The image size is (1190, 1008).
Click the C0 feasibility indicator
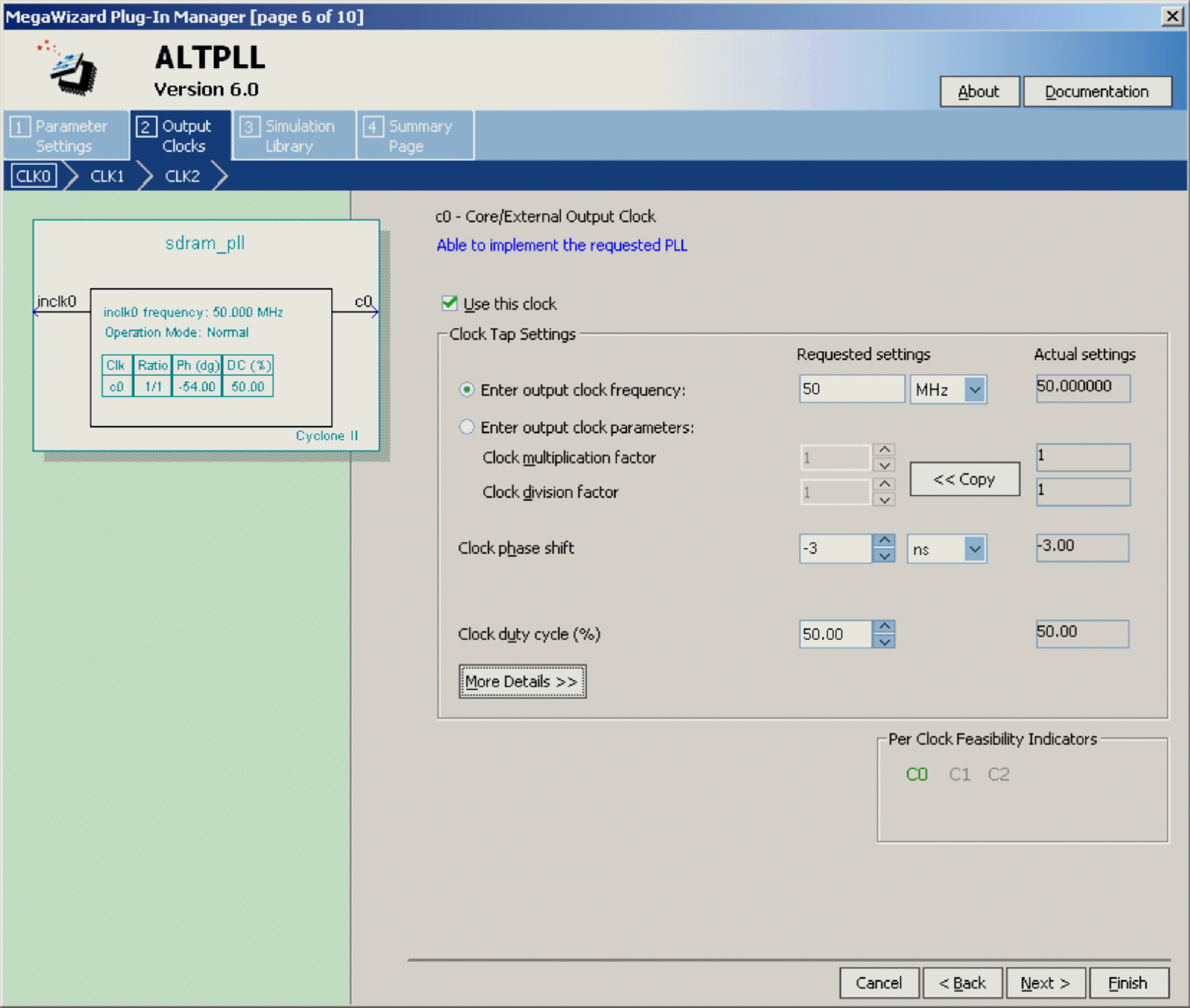pyautogui.click(x=916, y=774)
